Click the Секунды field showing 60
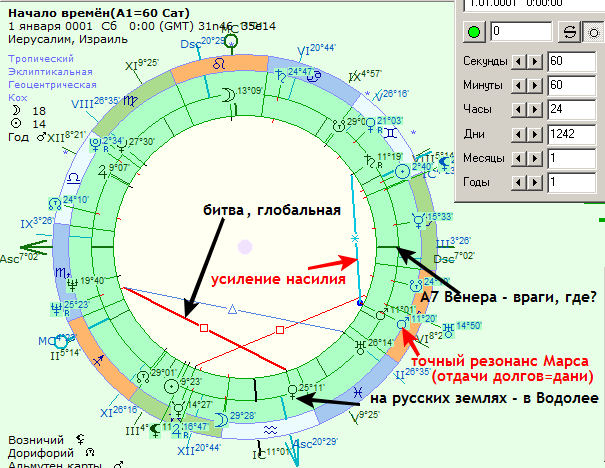The height and width of the screenshot is (468, 605). (x=572, y=61)
